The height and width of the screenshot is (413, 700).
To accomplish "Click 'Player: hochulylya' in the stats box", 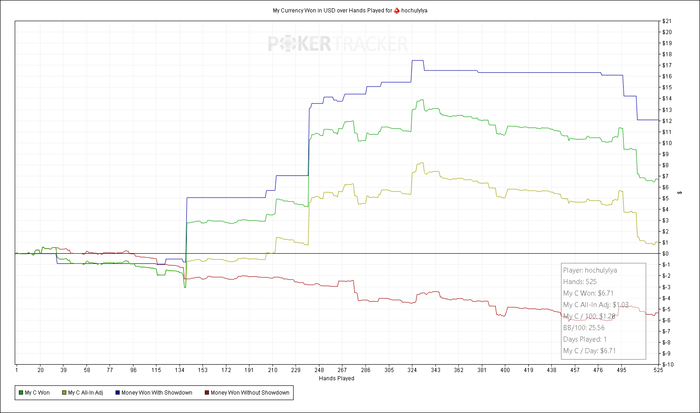I will click(590, 270).
